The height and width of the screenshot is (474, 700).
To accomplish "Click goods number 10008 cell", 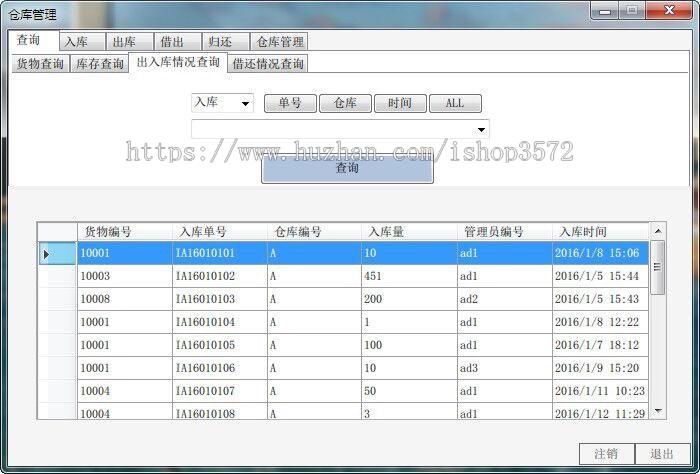I will (x=125, y=299).
